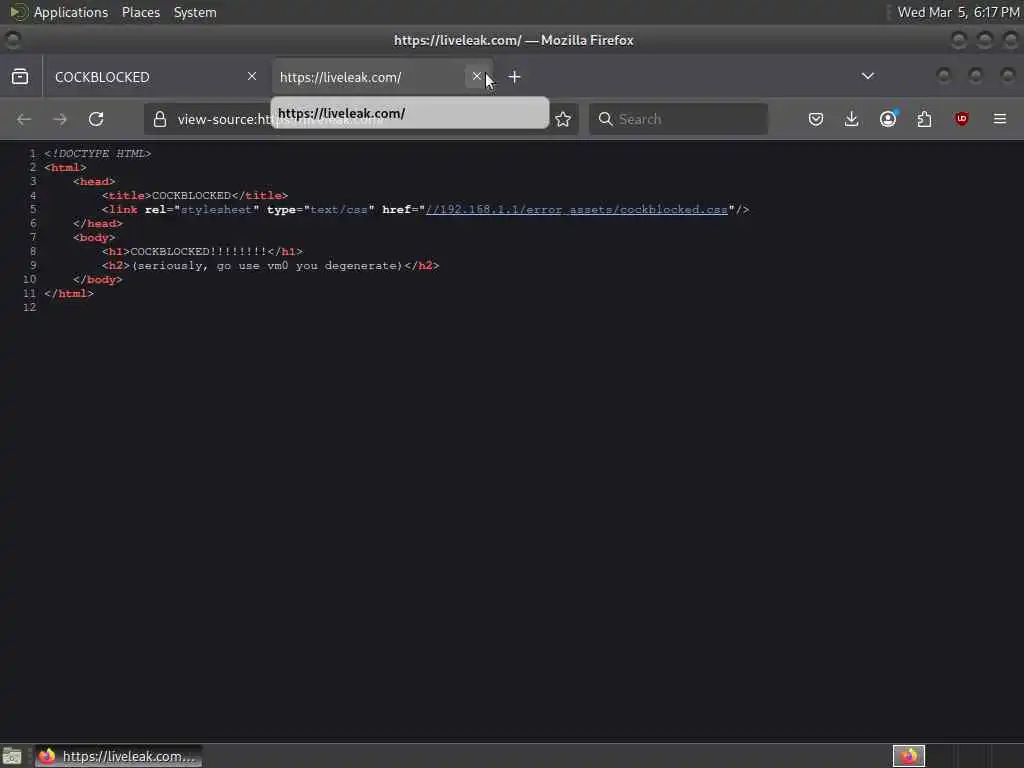The image size is (1024, 768).
Task: Open the Applications menu
Action: click(71, 12)
